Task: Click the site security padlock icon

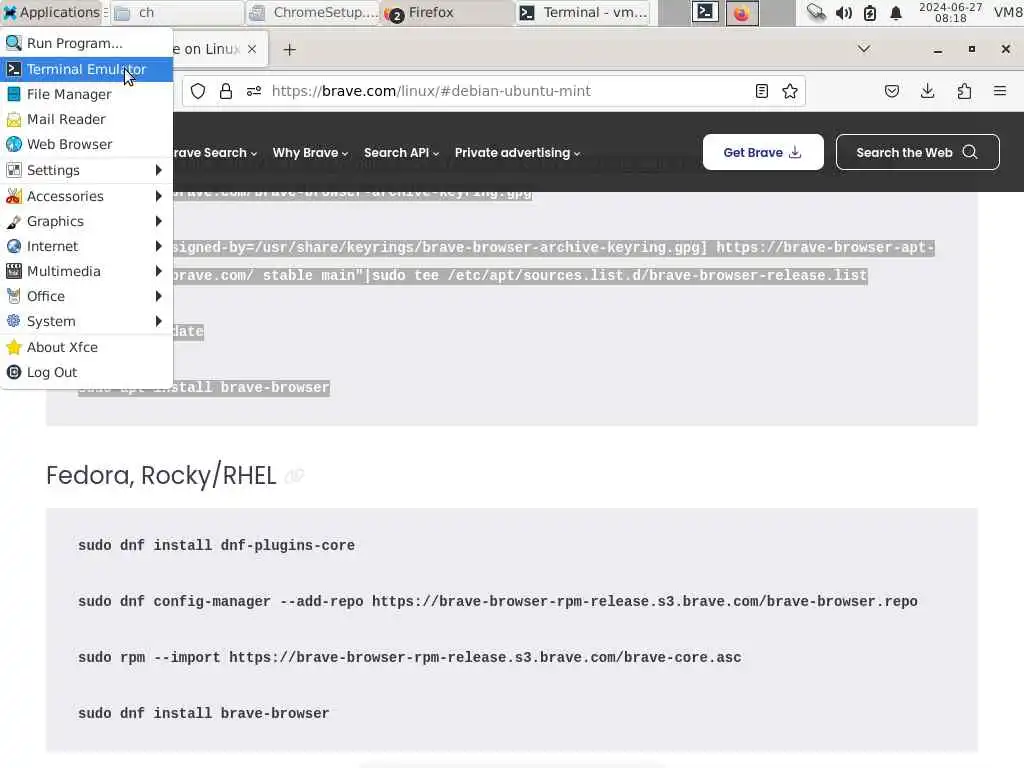Action: click(x=226, y=91)
